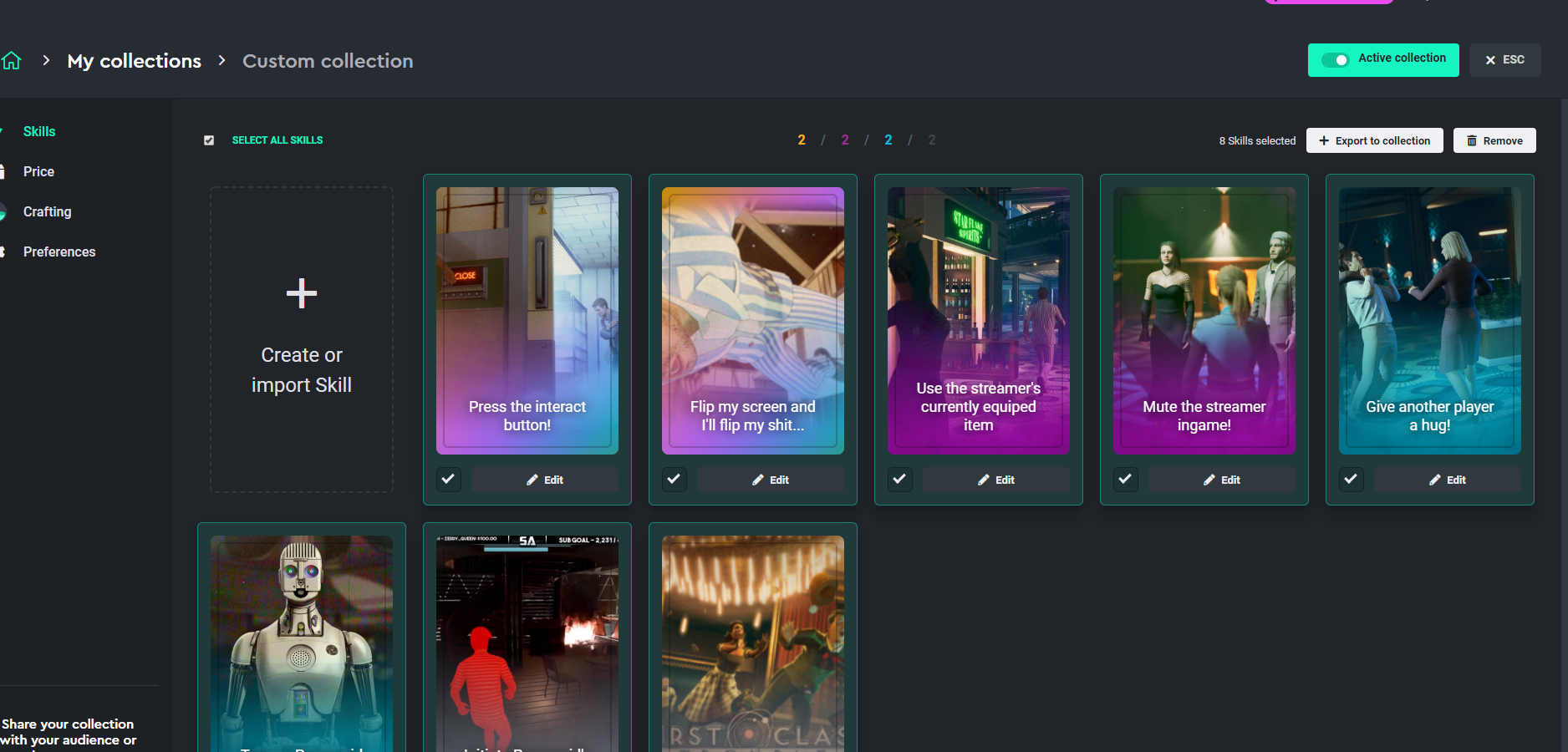Uncheck the Press the interact button skill
This screenshot has height=752, width=1568.
point(448,480)
